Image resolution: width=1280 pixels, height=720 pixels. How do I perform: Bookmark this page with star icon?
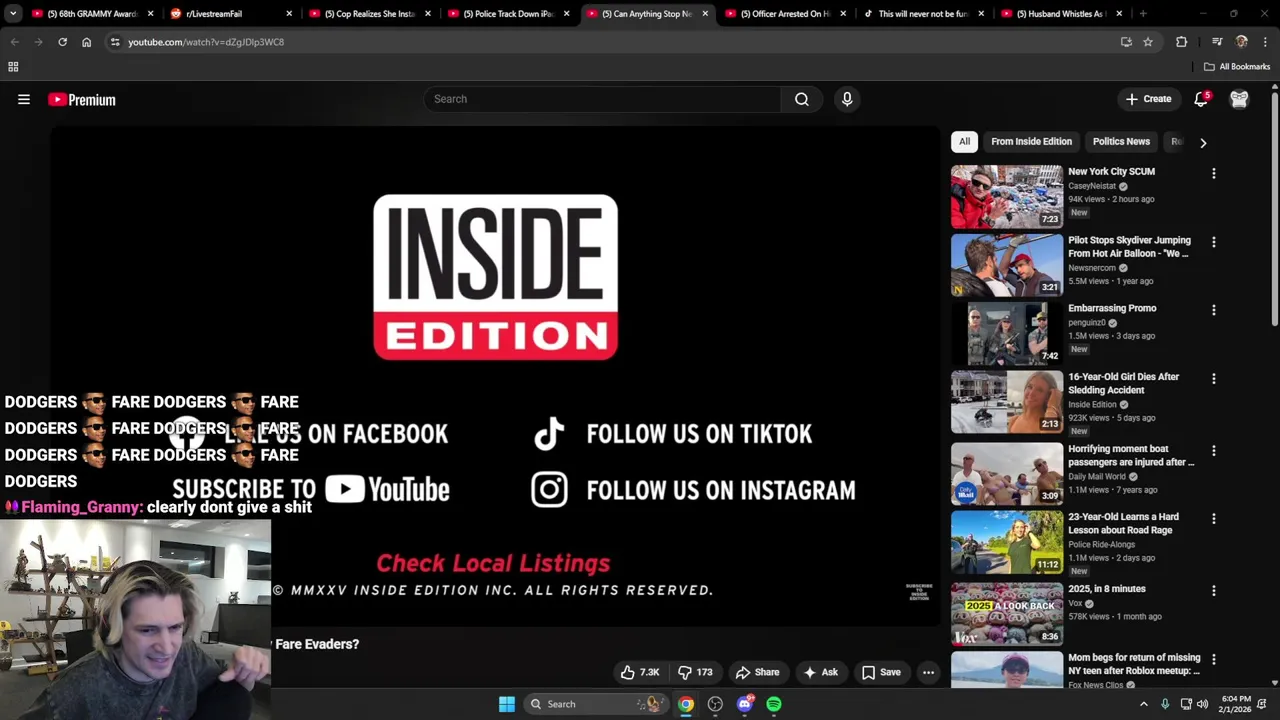1148,42
